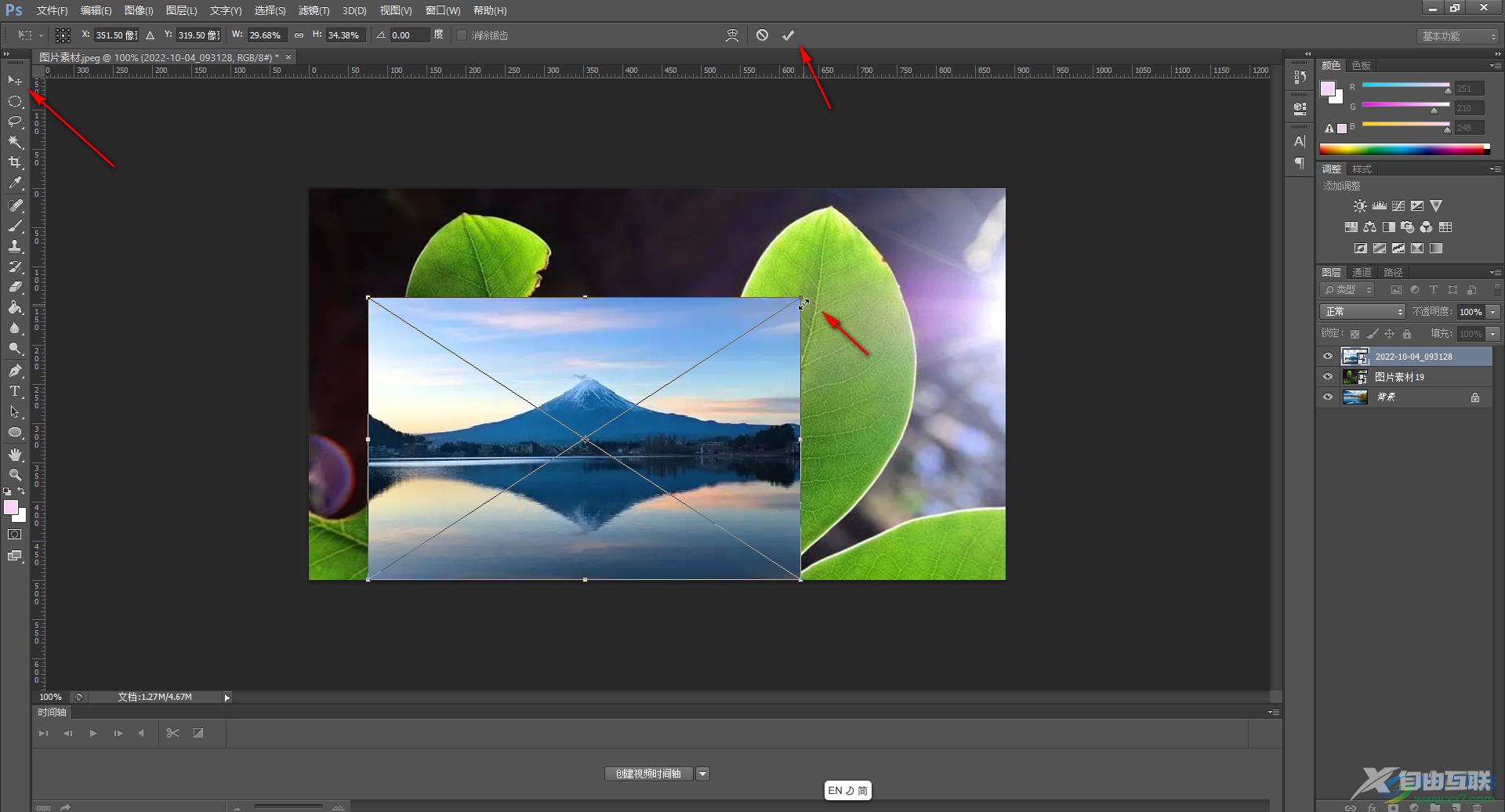Select the Path Selection tool
Screen dimensions: 1505x812
[x=15, y=411]
